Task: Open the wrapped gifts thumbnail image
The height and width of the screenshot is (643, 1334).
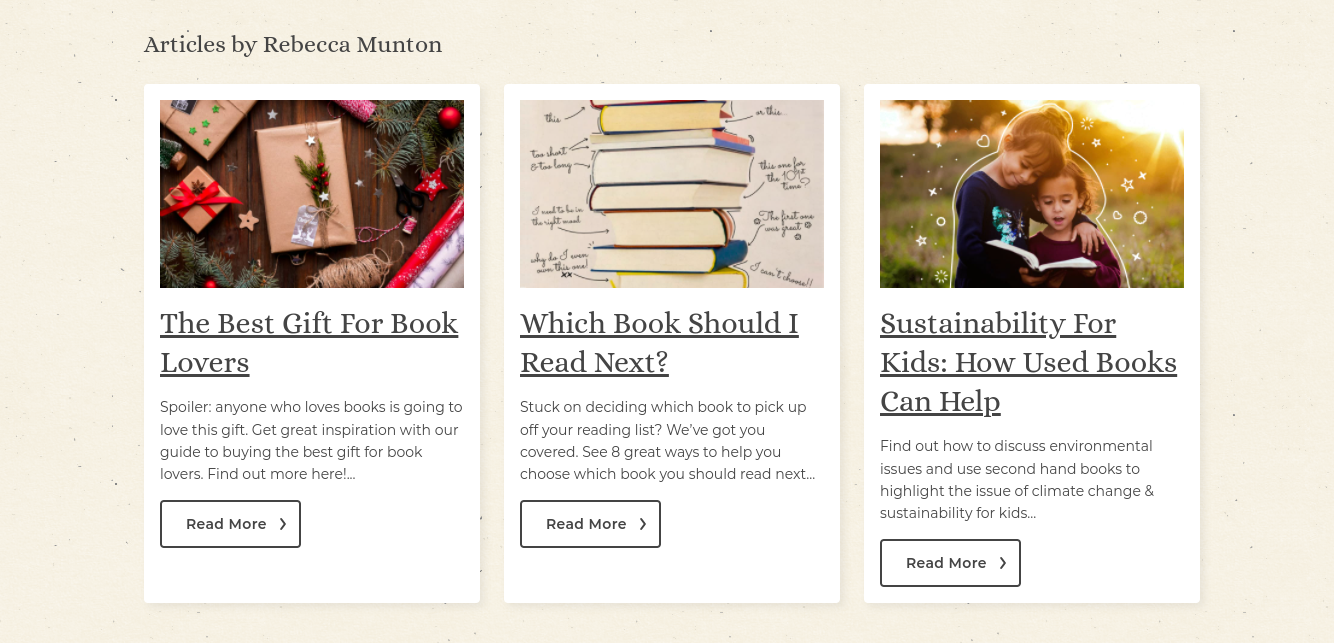Action: coord(312,194)
